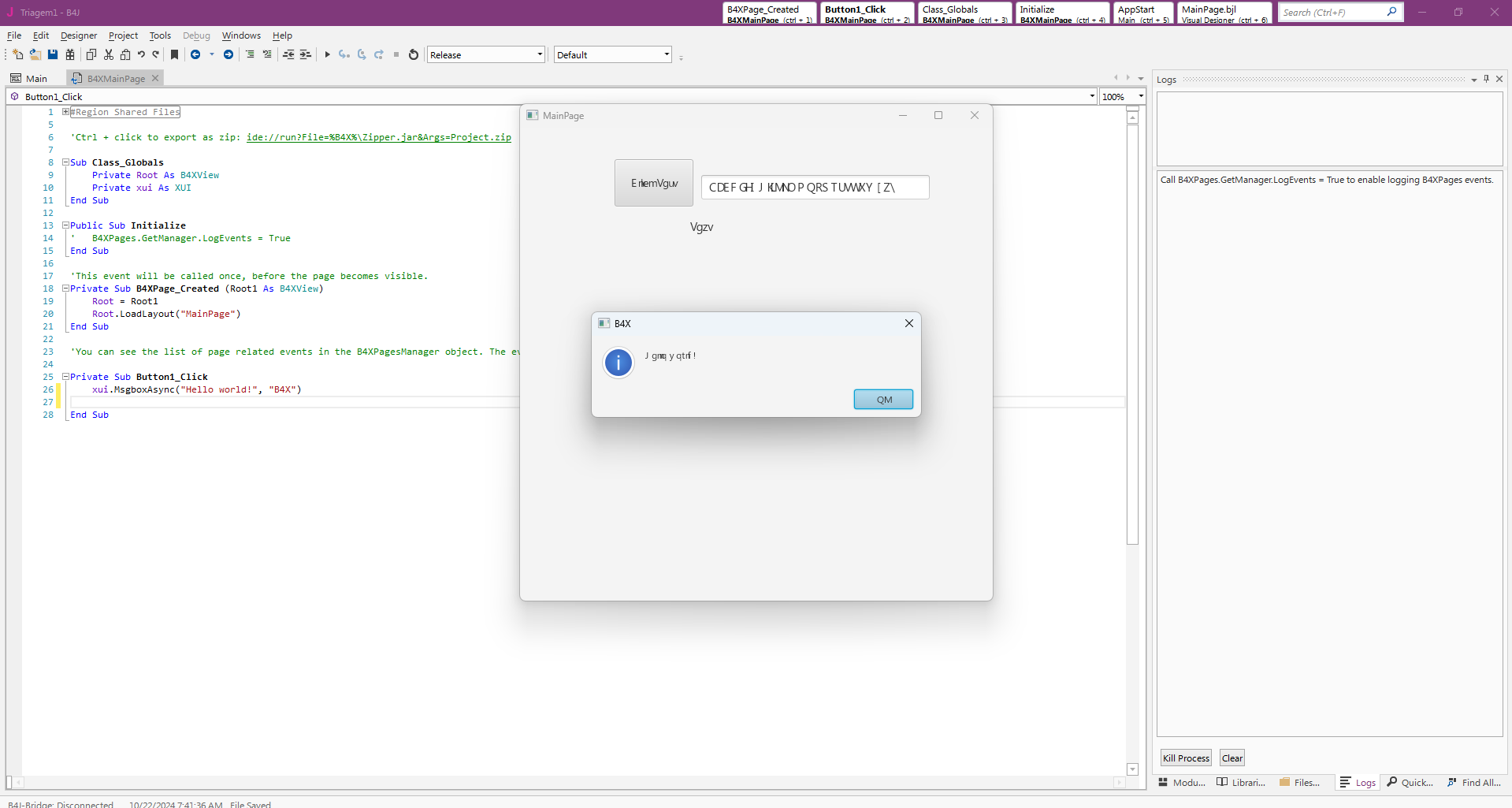Collapse the Initialize sub fold marker
The width and height of the screenshot is (1512, 808).
click(66, 225)
